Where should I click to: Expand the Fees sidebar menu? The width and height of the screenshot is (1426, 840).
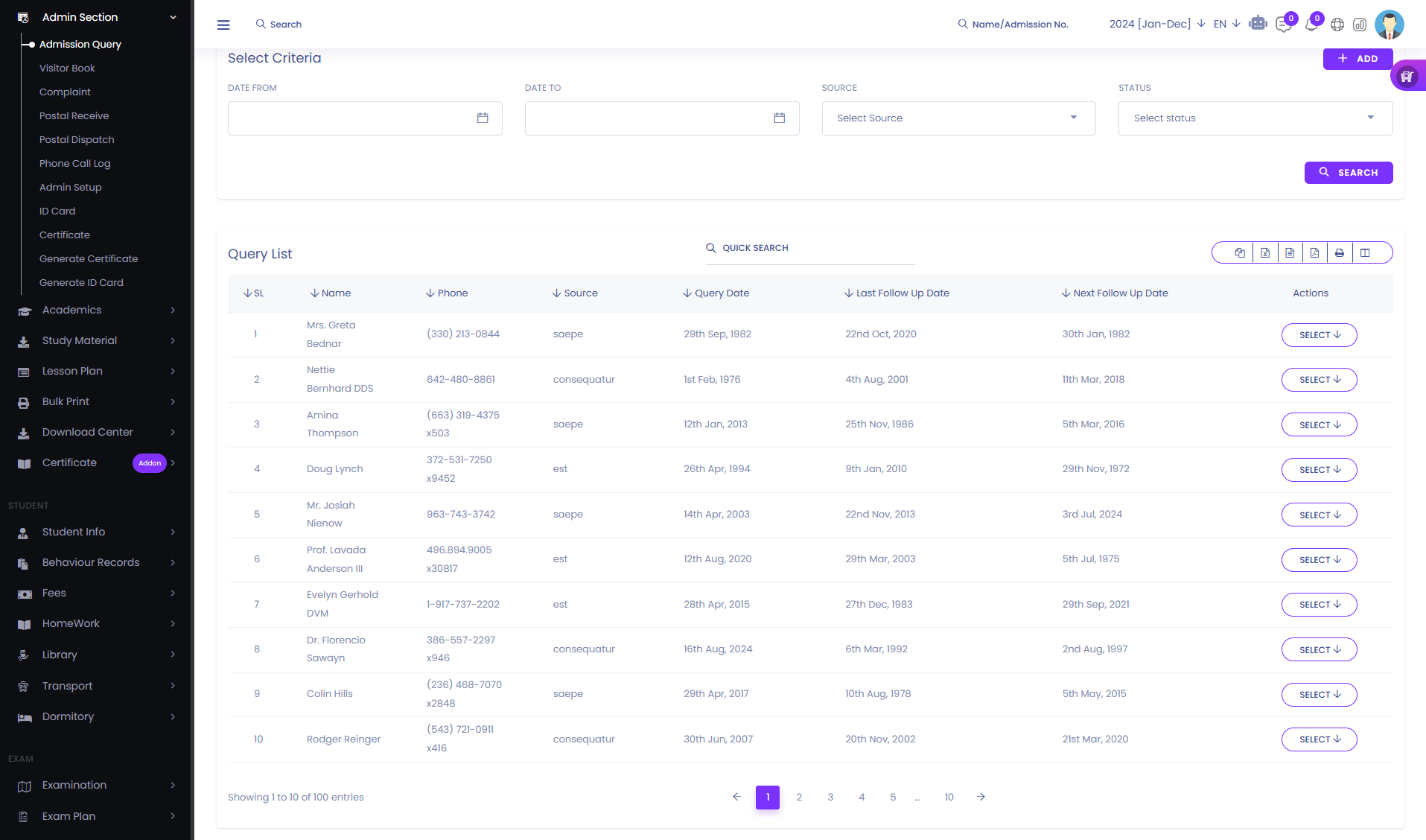97,593
